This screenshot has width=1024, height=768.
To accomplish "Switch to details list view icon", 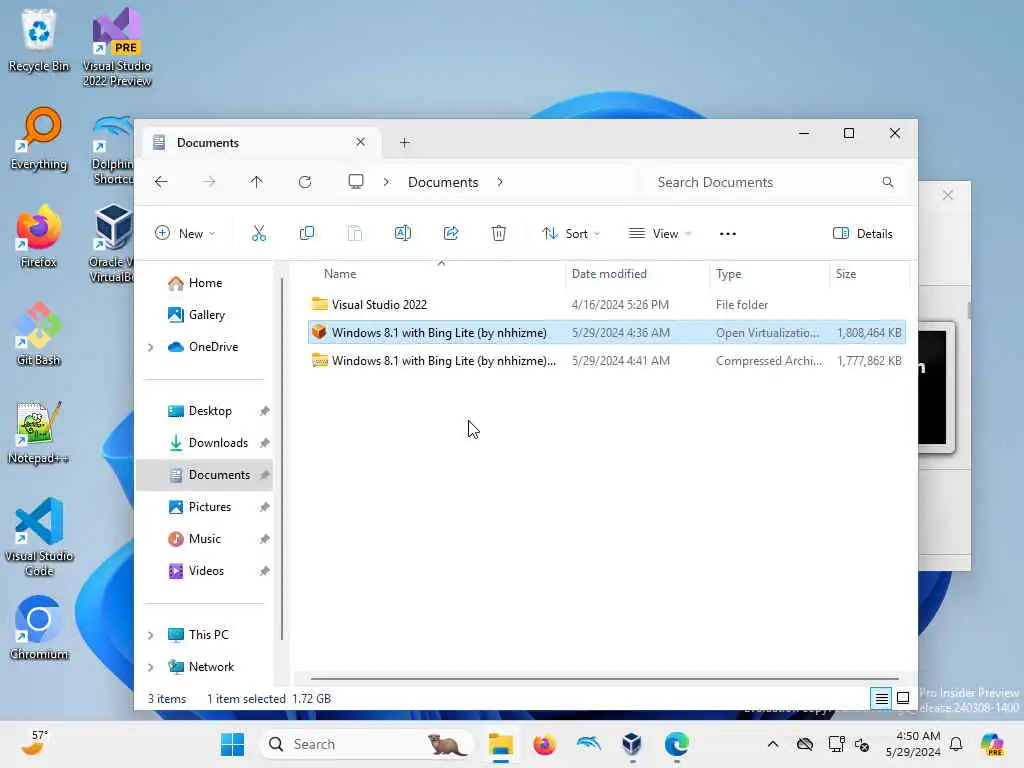I will [881, 699].
